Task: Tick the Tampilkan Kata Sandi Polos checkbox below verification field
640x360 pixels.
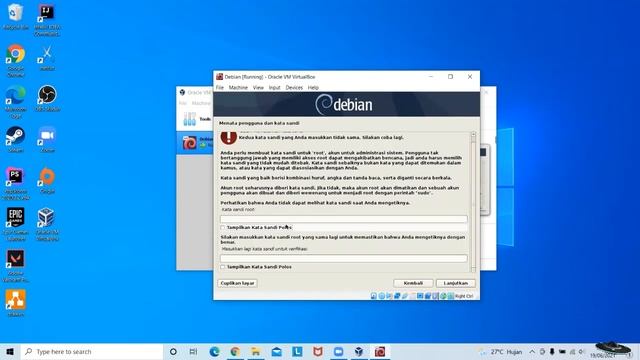Action: 222,267
